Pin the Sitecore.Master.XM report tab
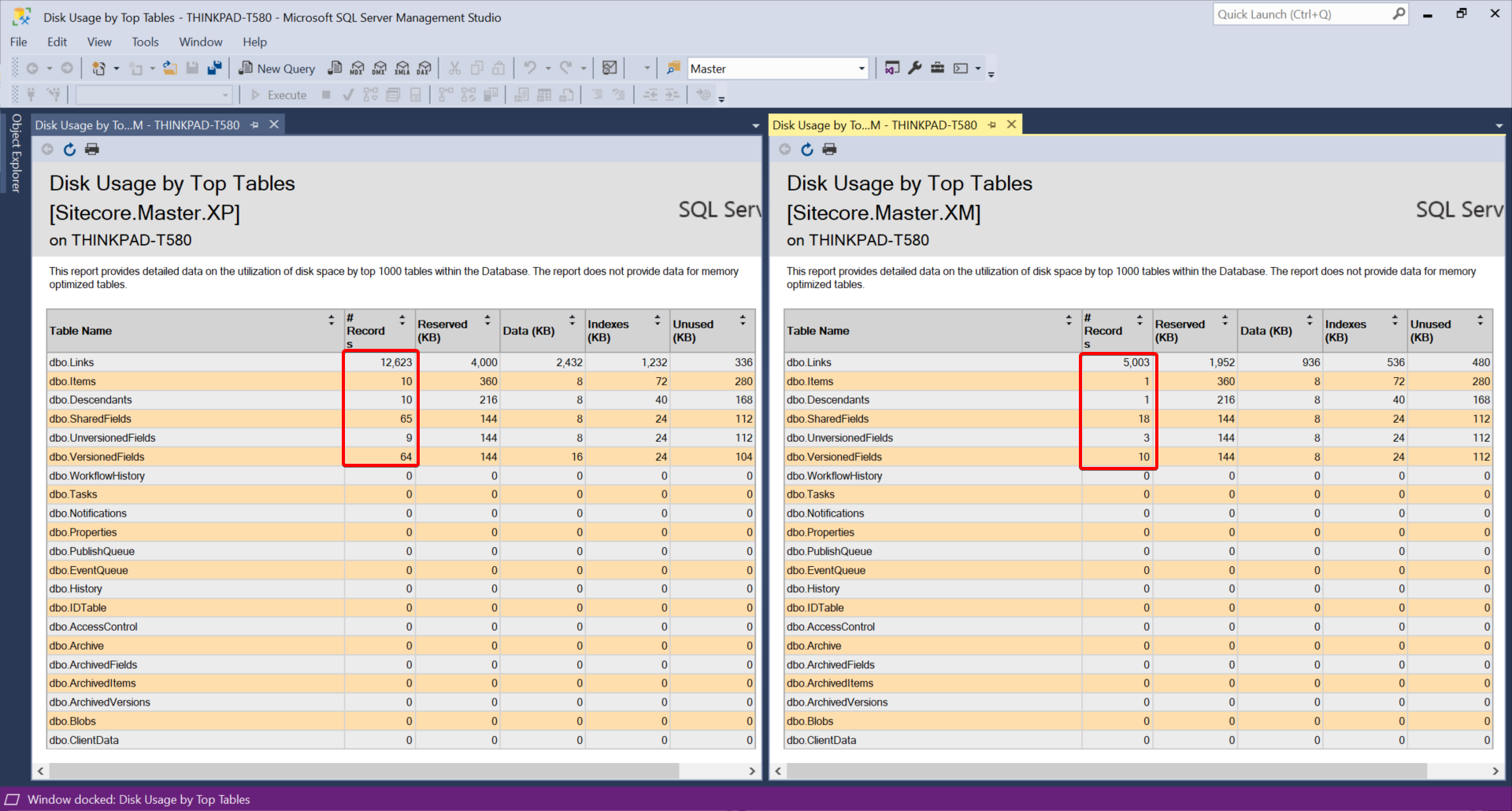 (991, 124)
